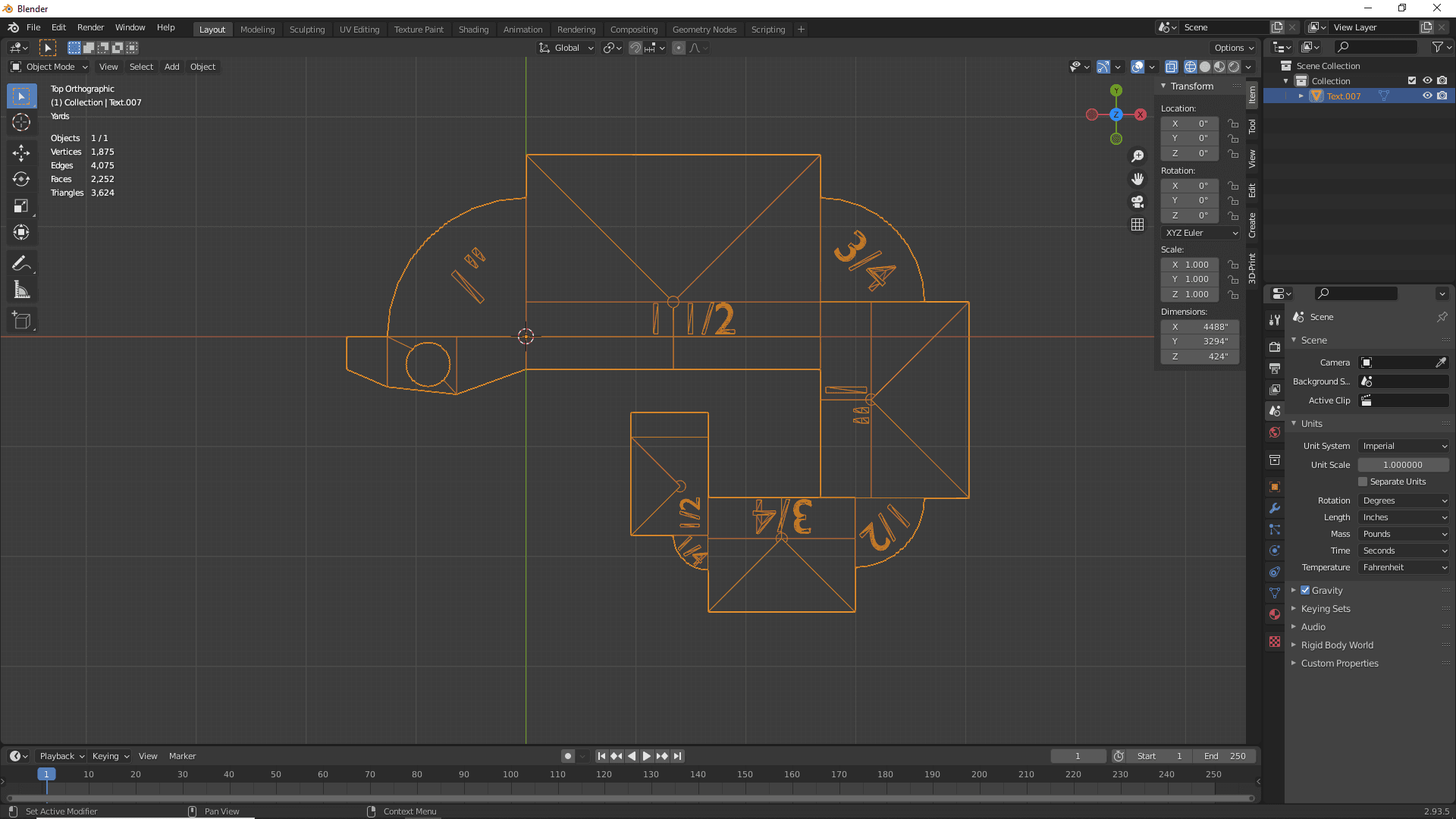1456x819 pixels.
Task: Open the Playback popover in timeline
Action: 61,756
